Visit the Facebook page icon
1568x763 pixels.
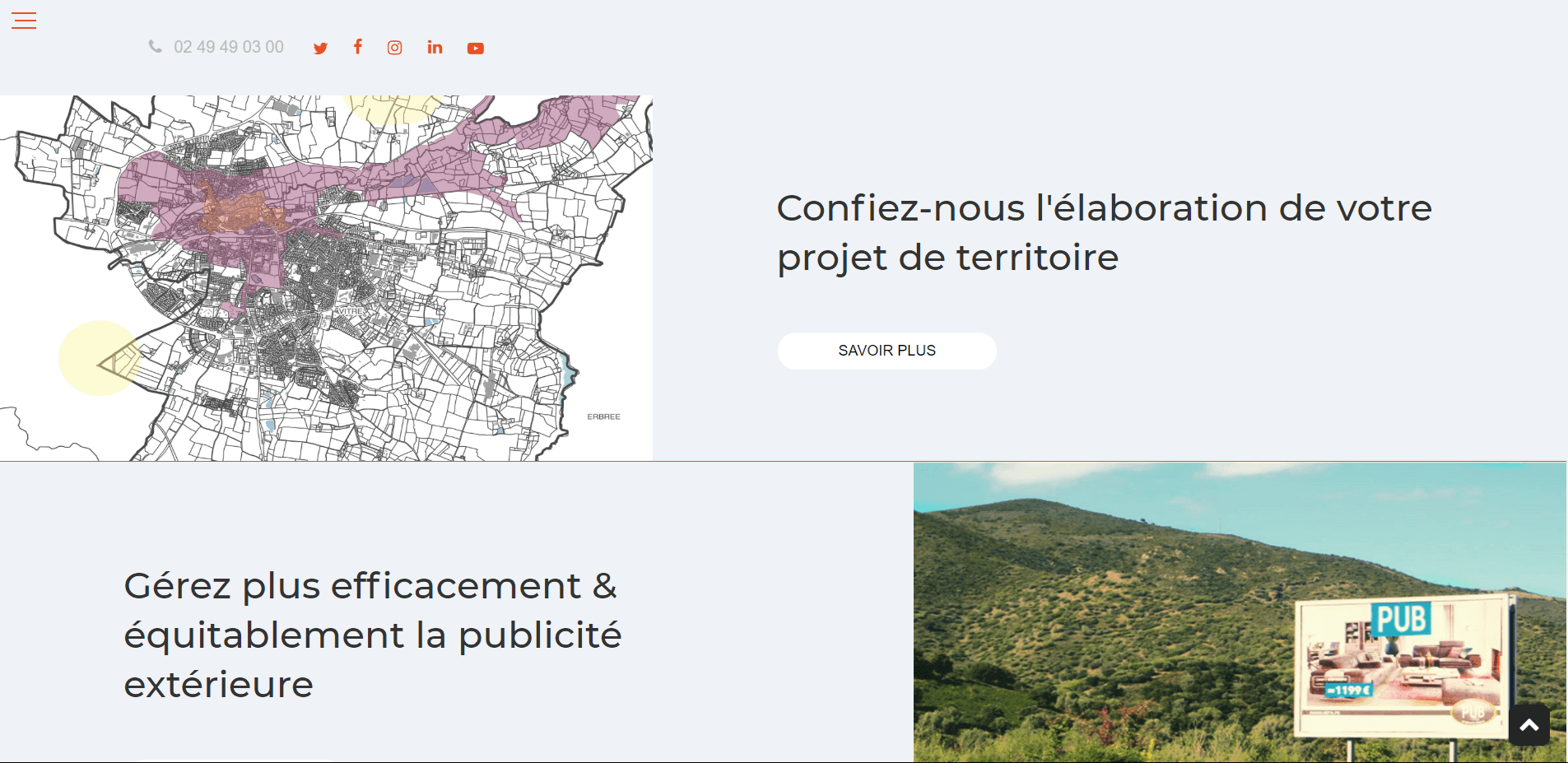click(358, 47)
